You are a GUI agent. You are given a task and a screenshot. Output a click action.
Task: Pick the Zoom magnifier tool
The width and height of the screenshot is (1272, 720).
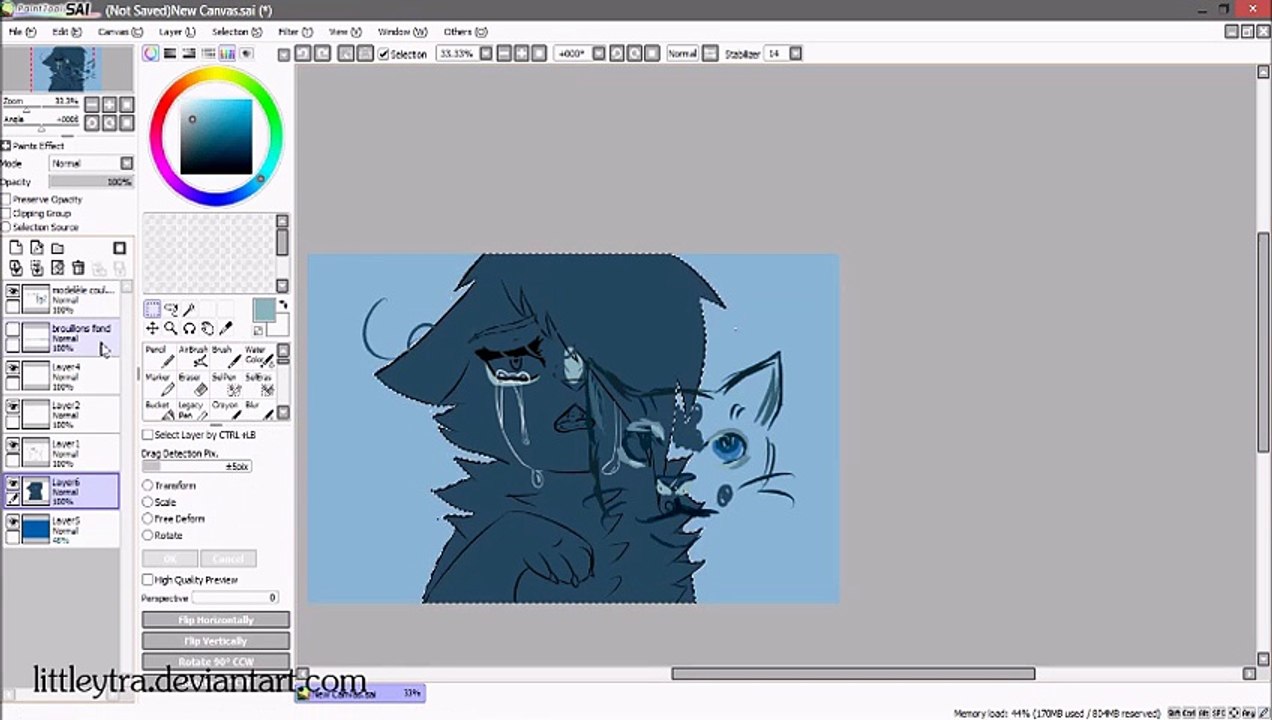[x=171, y=328]
